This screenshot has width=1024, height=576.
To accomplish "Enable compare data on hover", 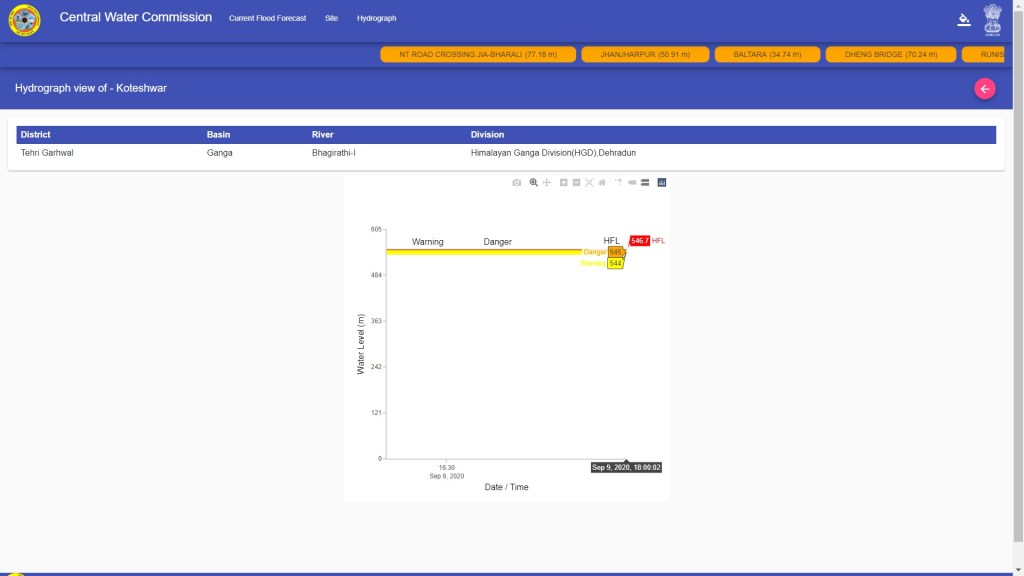I will pyautogui.click(x=645, y=182).
